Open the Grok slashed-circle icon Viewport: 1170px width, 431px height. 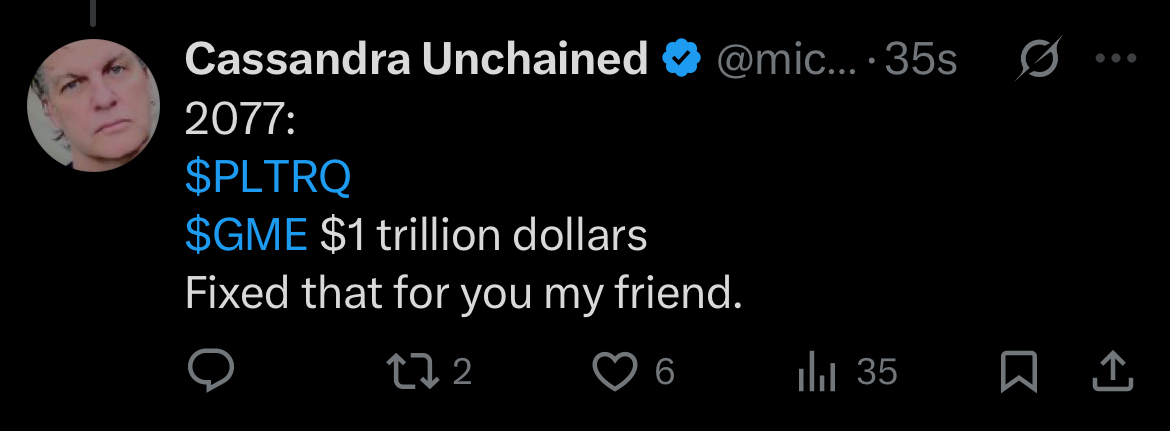pyautogui.click(x=1038, y=59)
